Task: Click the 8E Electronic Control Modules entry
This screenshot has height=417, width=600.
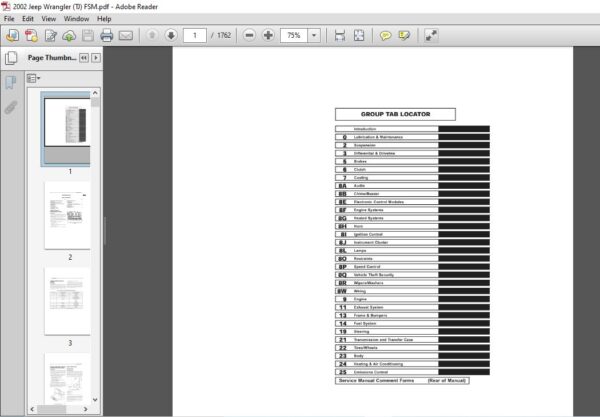Action: (412, 202)
